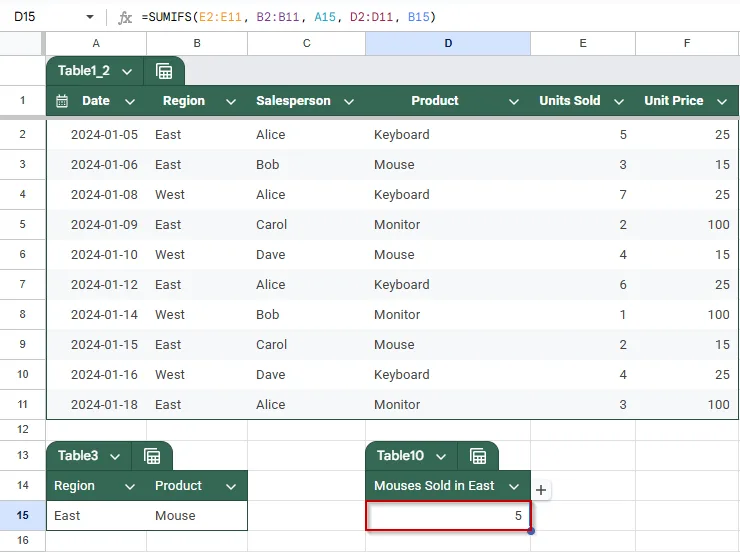Viewport: 740px width, 552px height.
Task: Open Name box dropdown arrow
Action: click(x=90, y=17)
